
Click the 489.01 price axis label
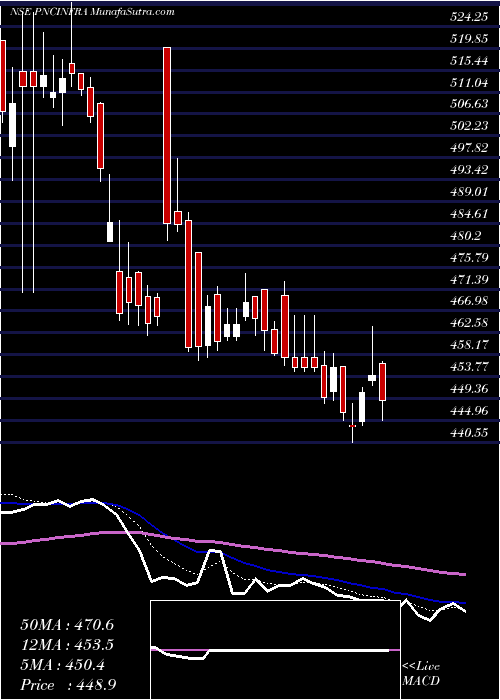pyautogui.click(x=468, y=192)
